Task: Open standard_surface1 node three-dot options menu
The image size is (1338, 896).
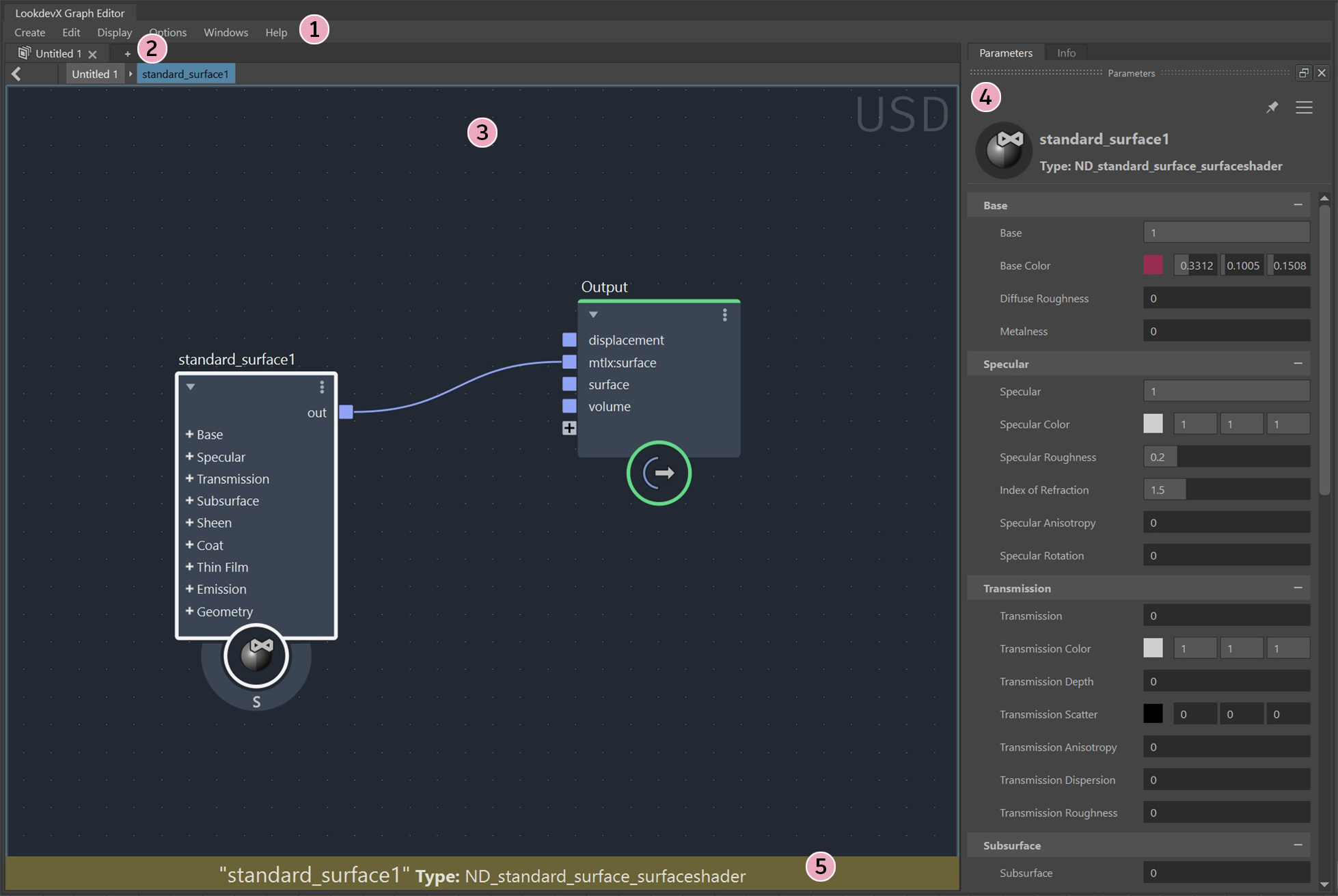Action: pyautogui.click(x=322, y=388)
